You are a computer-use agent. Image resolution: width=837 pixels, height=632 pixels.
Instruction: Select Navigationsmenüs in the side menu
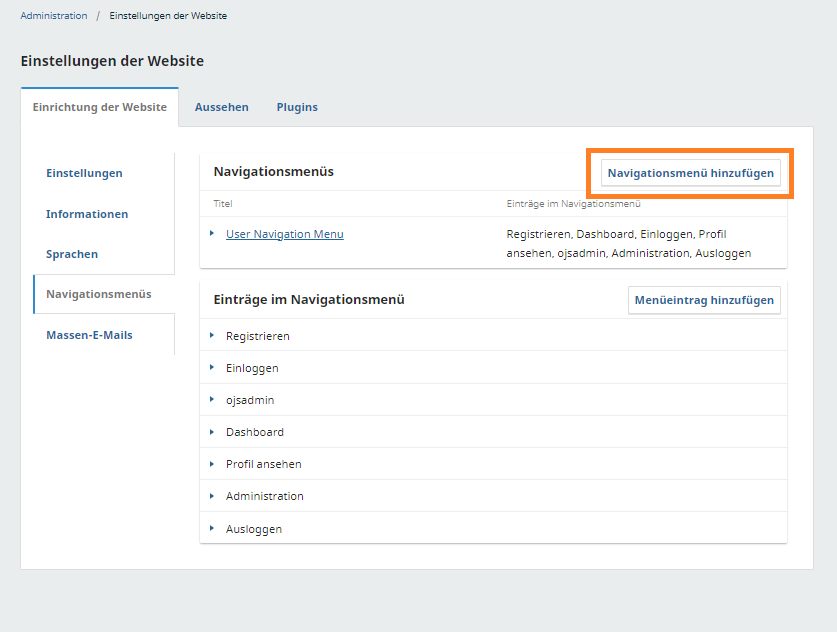pos(98,294)
